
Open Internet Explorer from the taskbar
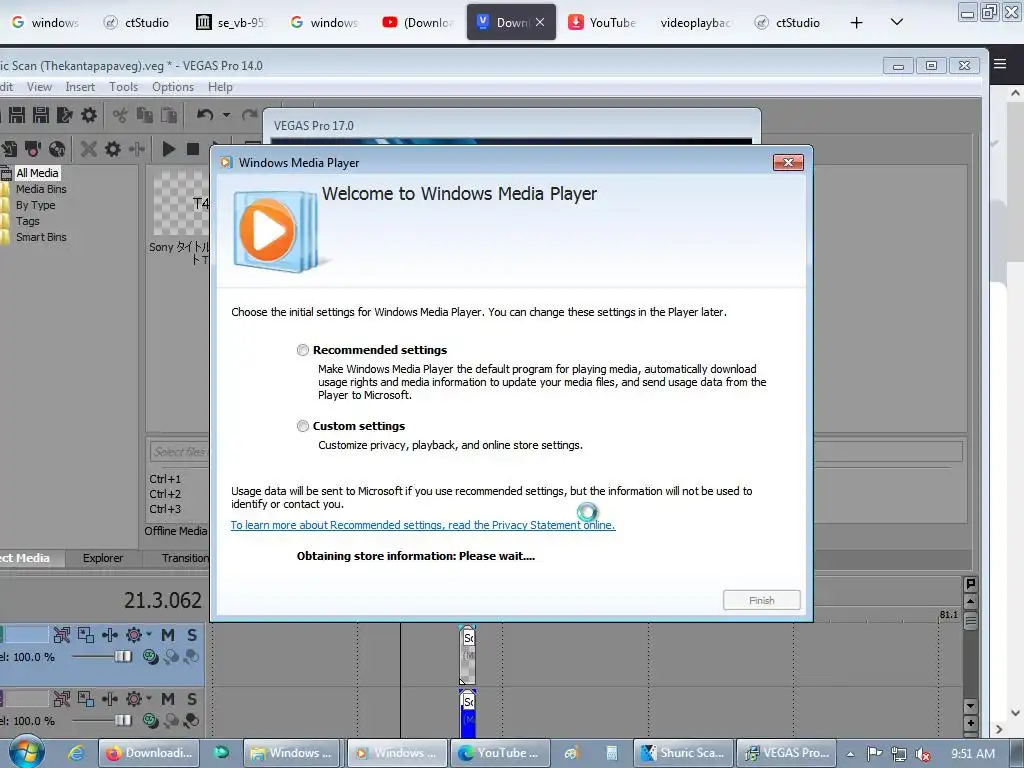pyautogui.click(x=76, y=753)
